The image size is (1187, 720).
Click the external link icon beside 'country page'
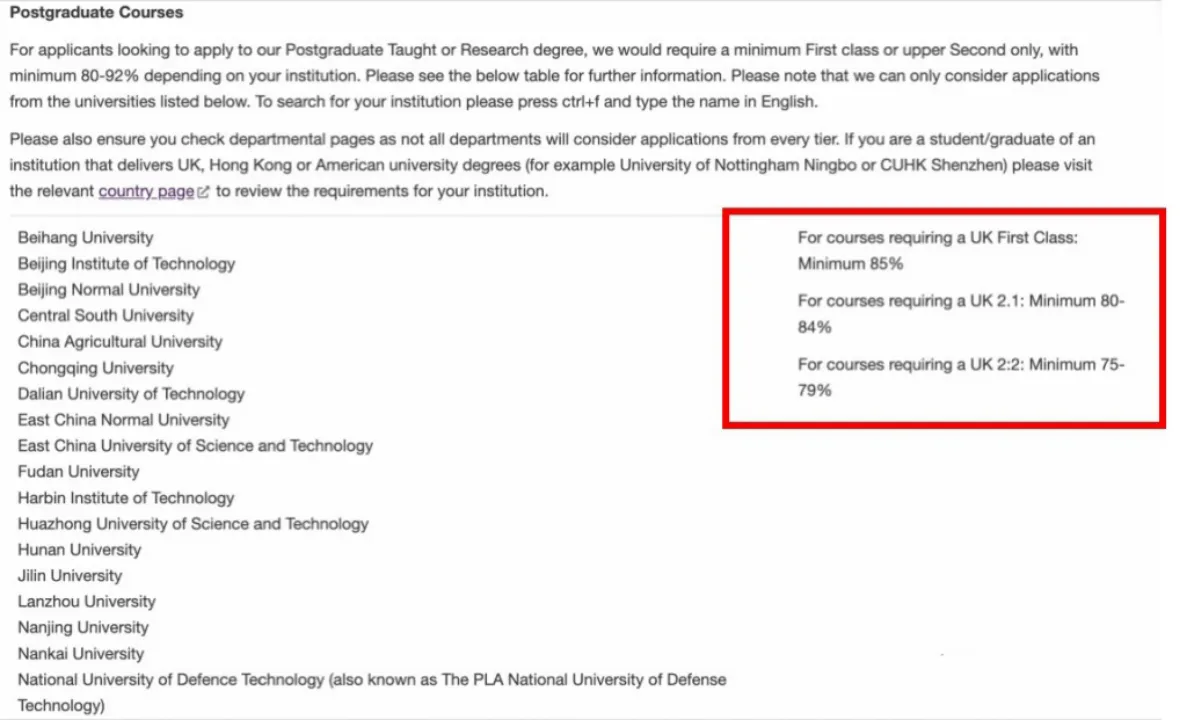coord(204,192)
